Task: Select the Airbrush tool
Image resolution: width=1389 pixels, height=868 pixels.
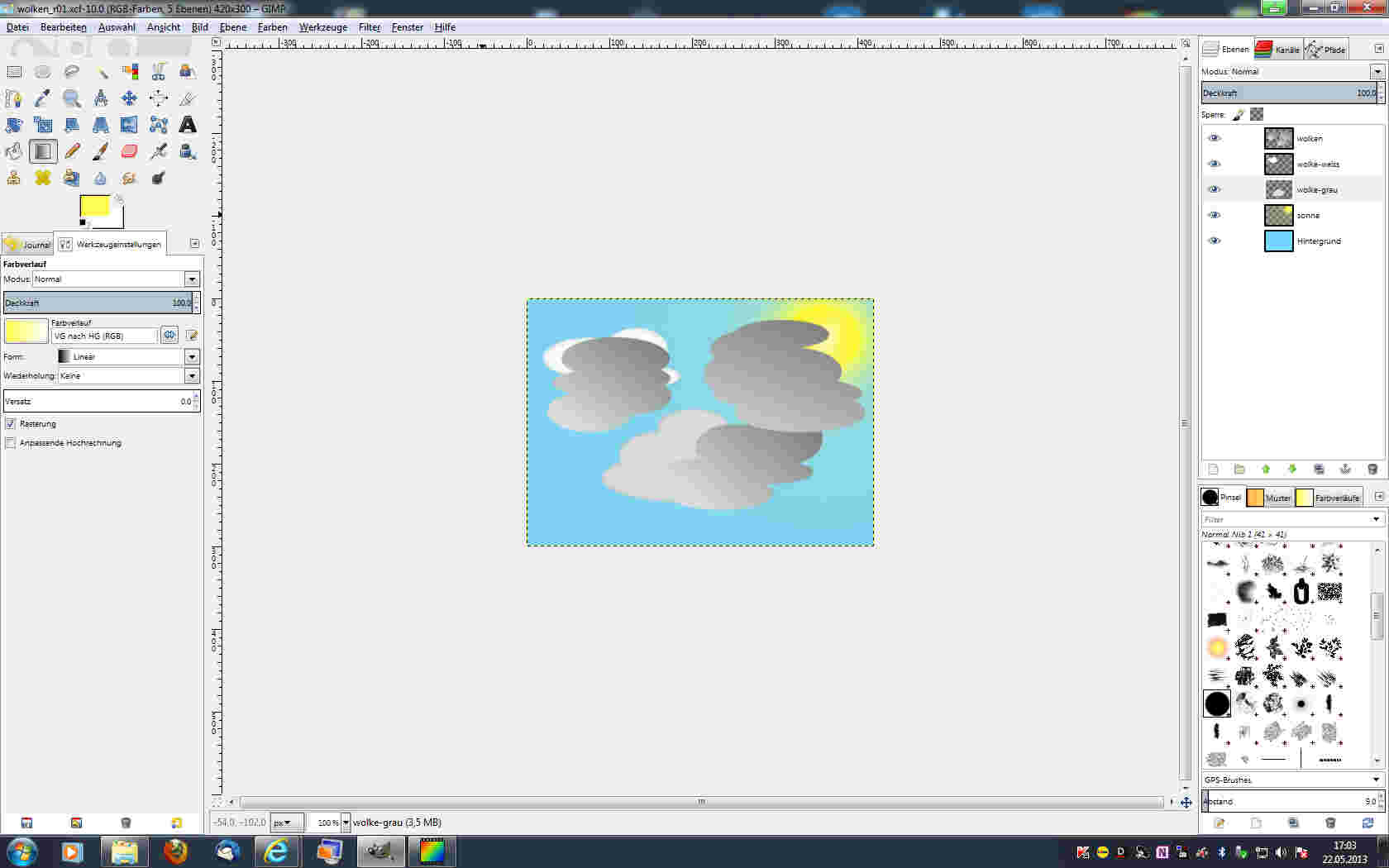Action: pyautogui.click(x=159, y=151)
